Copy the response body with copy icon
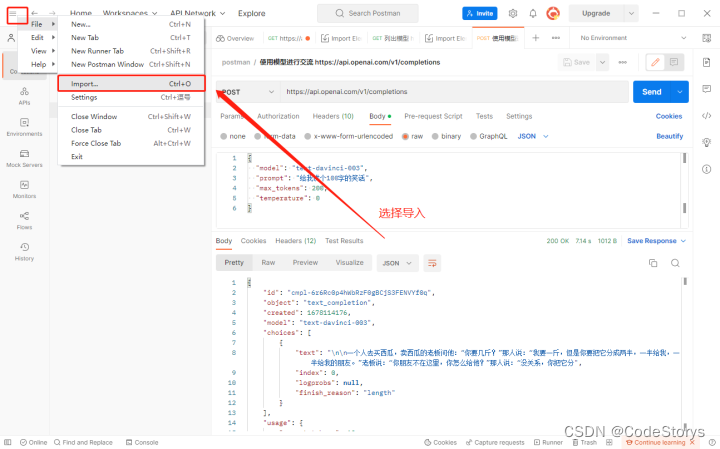Image resolution: width=720 pixels, height=449 pixels. point(652,263)
